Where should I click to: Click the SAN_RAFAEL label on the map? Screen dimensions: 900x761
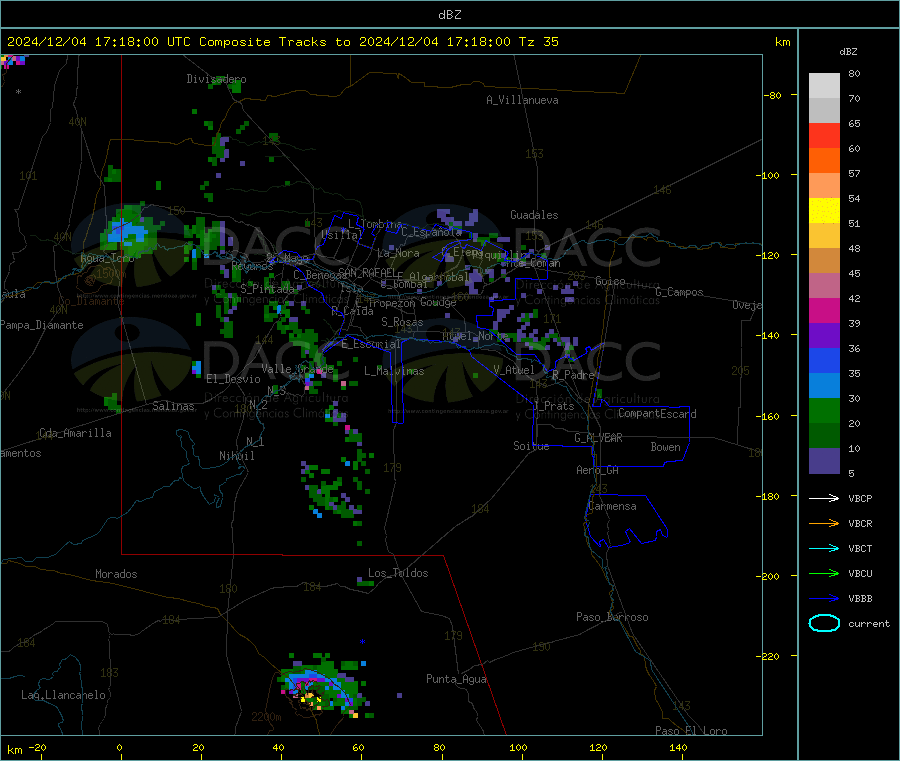click(367, 272)
